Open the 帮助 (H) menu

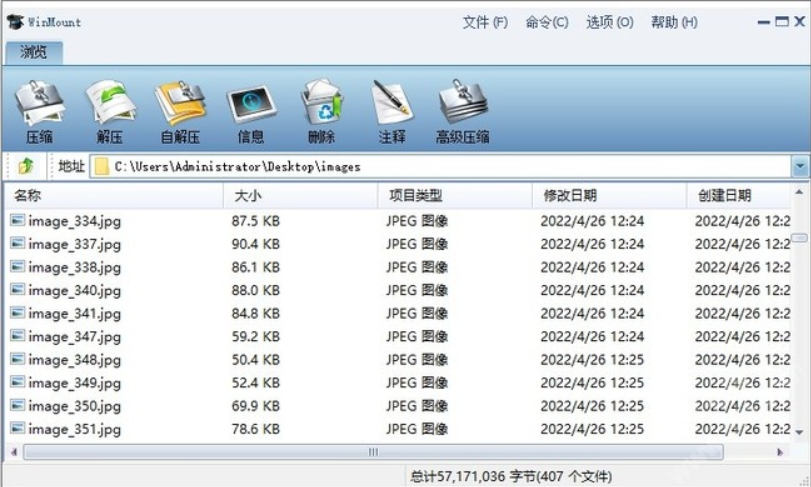674,22
